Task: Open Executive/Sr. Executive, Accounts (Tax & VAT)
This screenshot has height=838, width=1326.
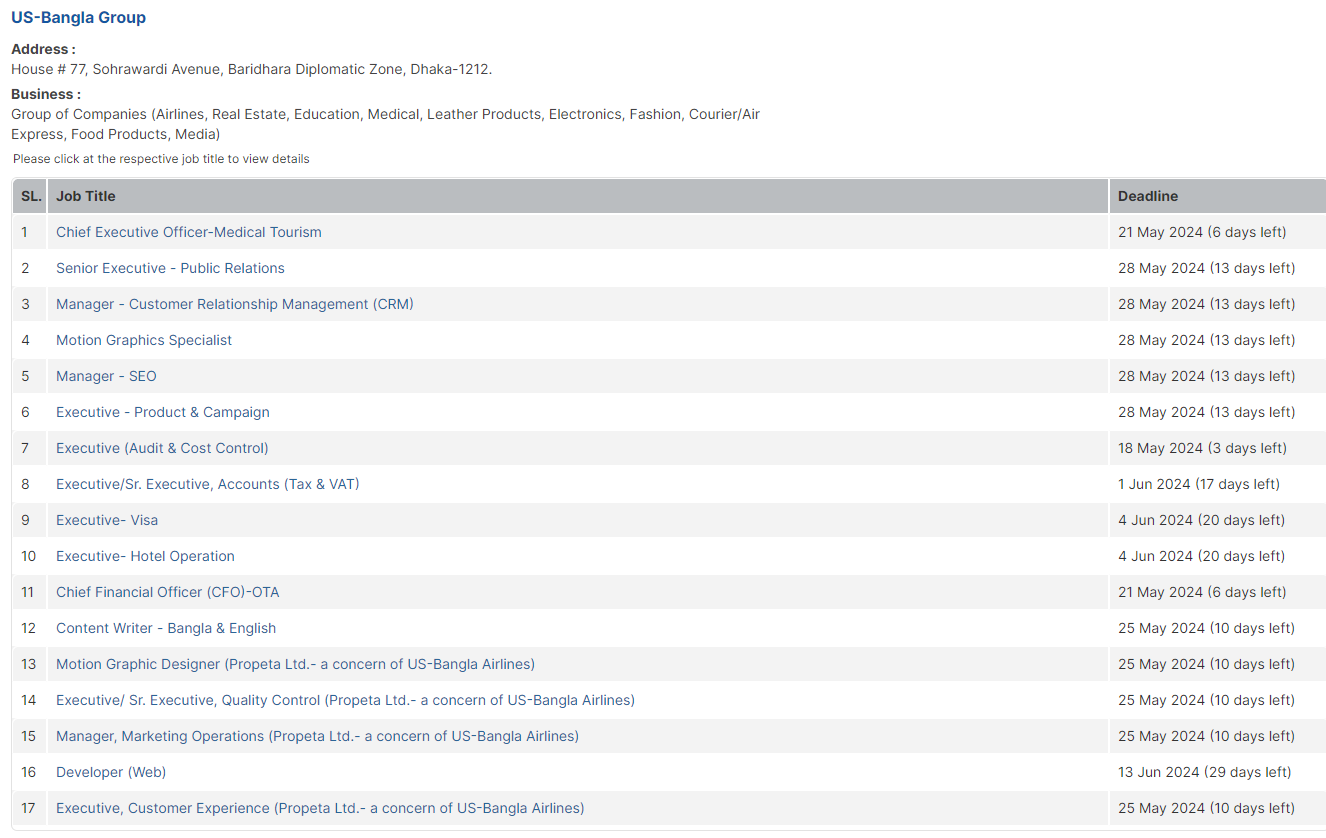Action: point(208,484)
